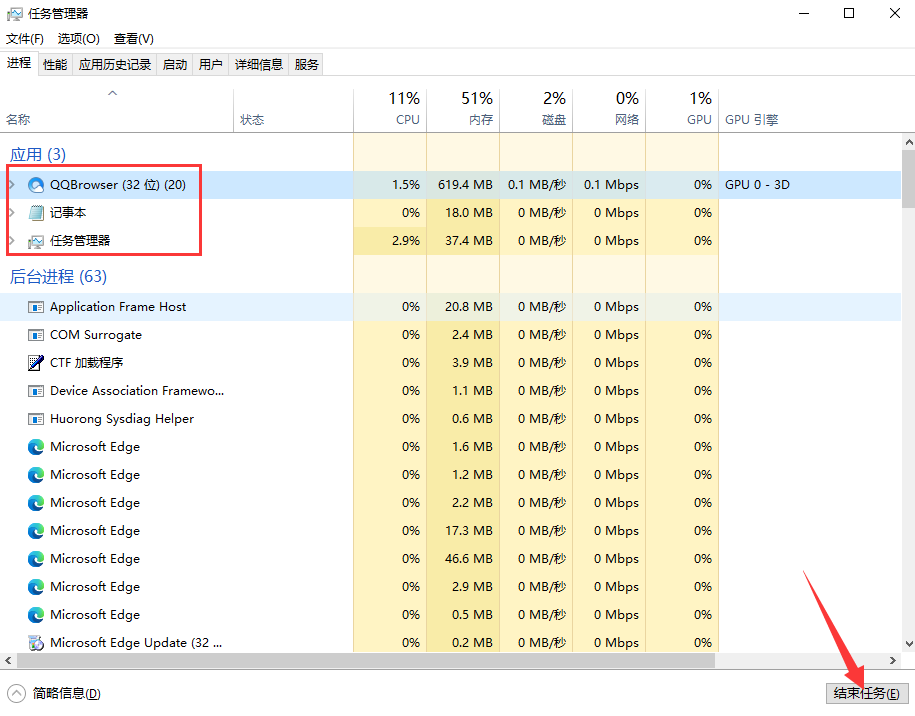915x716 pixels.
Task: Click the 结束任务(E) button
Action: tap(867, 693)
